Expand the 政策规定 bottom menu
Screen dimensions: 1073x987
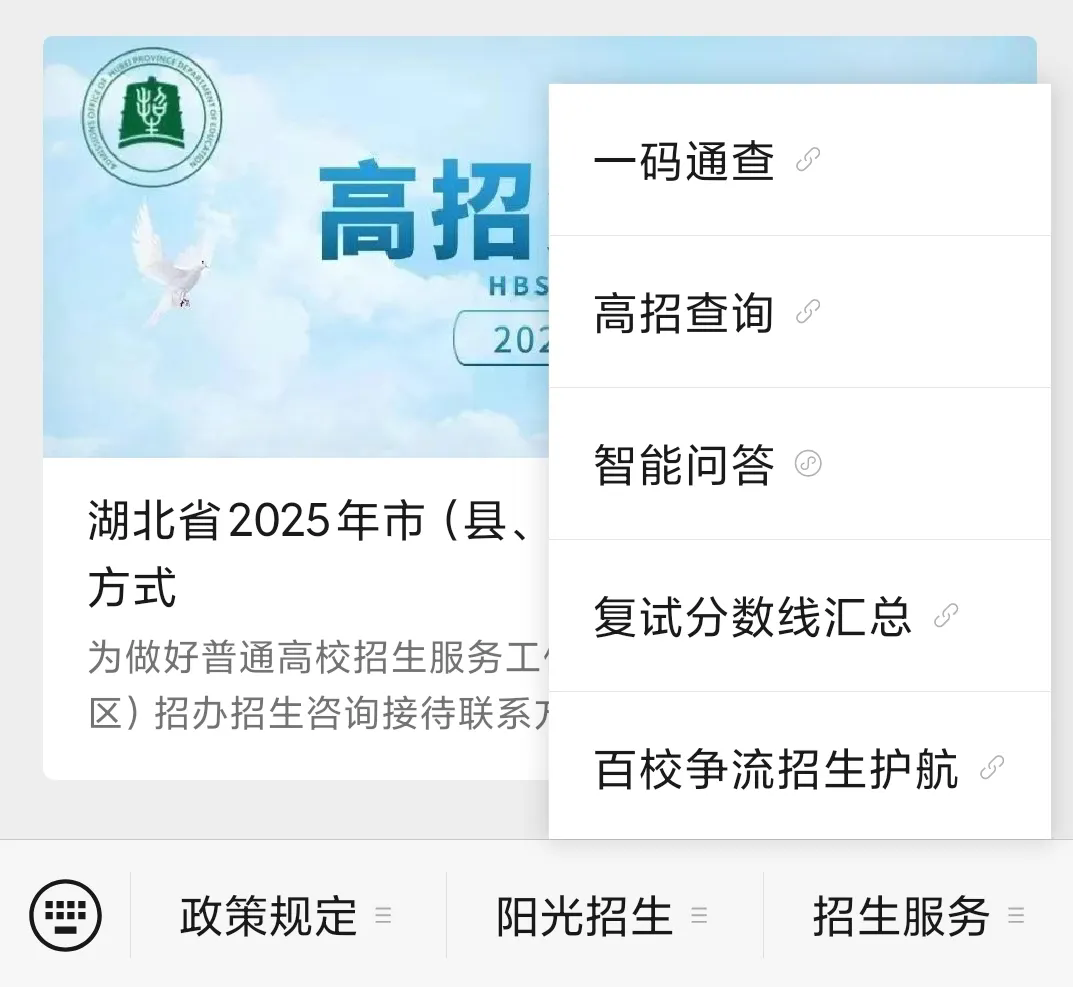coord(288,915)
